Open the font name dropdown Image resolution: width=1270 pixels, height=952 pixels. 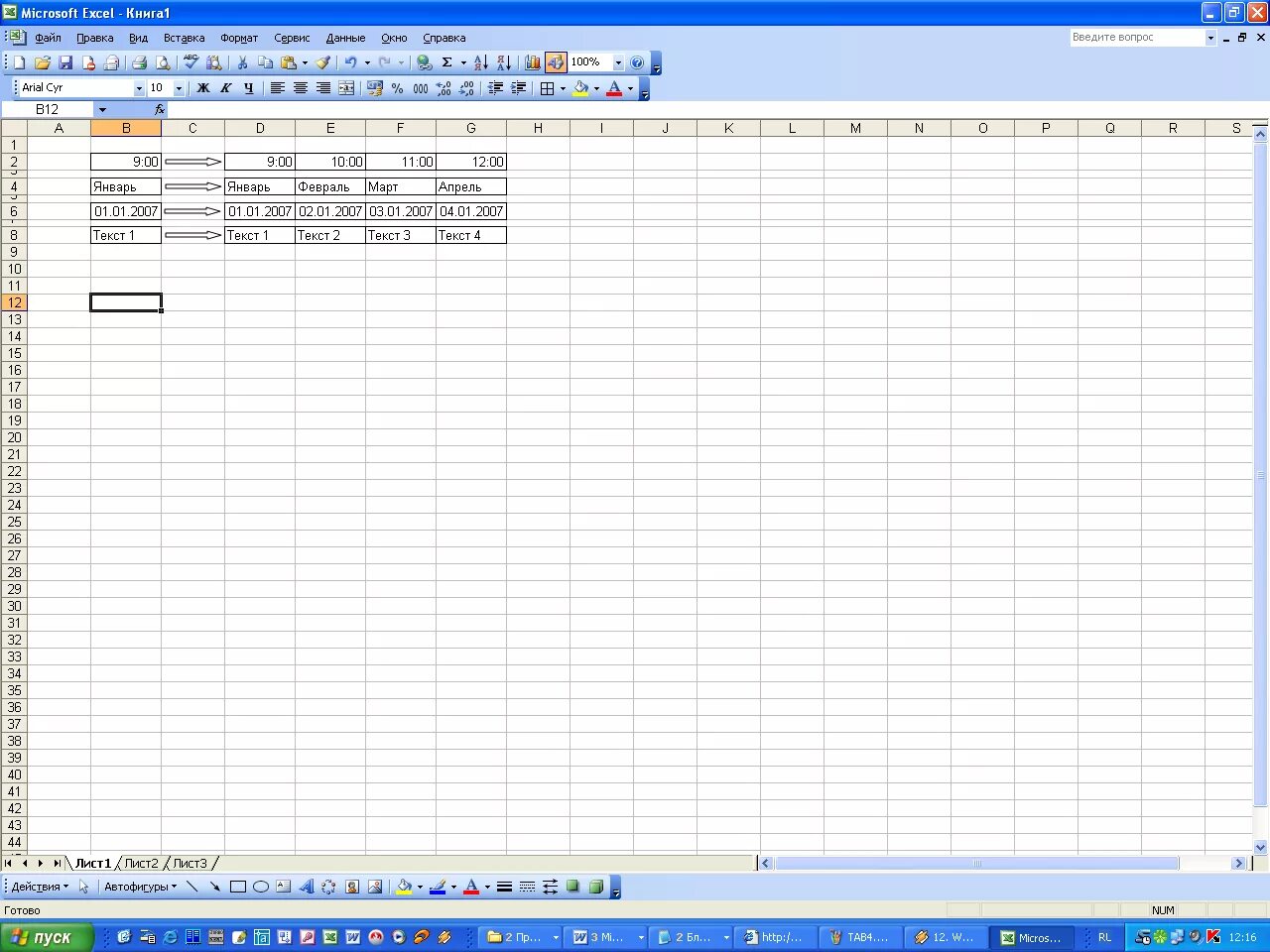pyautogui.click(x=139, y=88)
